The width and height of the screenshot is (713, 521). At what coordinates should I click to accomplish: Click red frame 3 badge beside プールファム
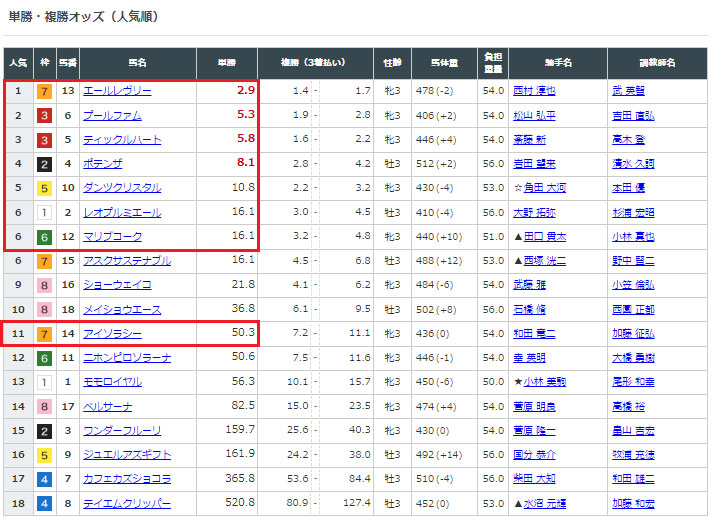43,115
